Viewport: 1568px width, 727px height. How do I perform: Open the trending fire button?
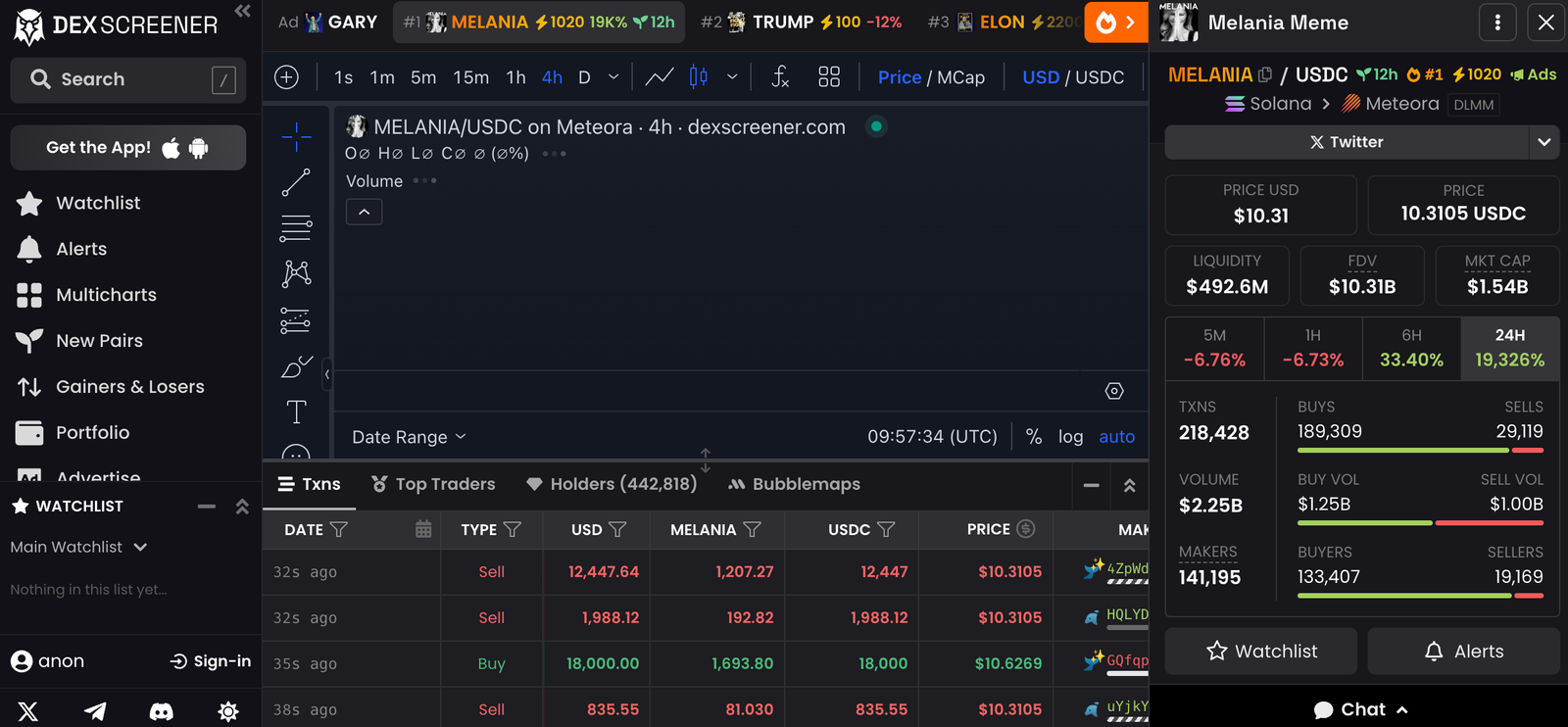(1115, 22)
